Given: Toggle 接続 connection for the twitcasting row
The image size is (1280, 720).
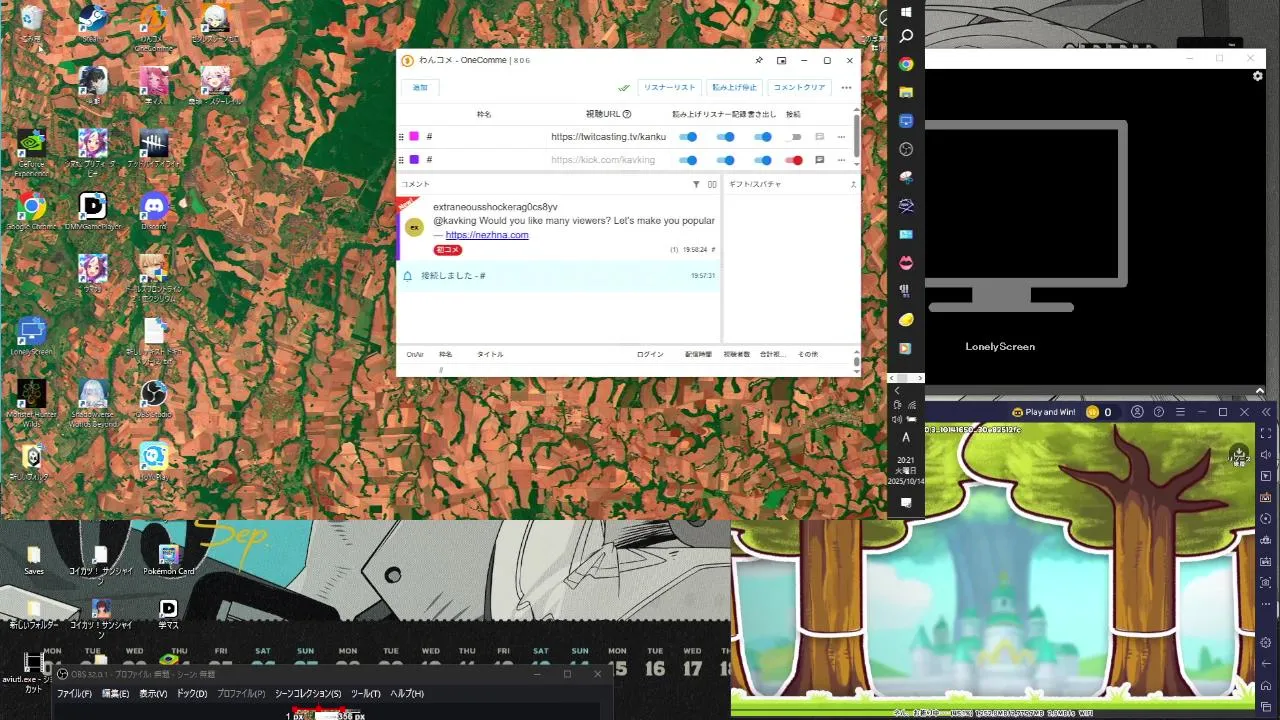Looking at the screenshot, I should [794, 137].
